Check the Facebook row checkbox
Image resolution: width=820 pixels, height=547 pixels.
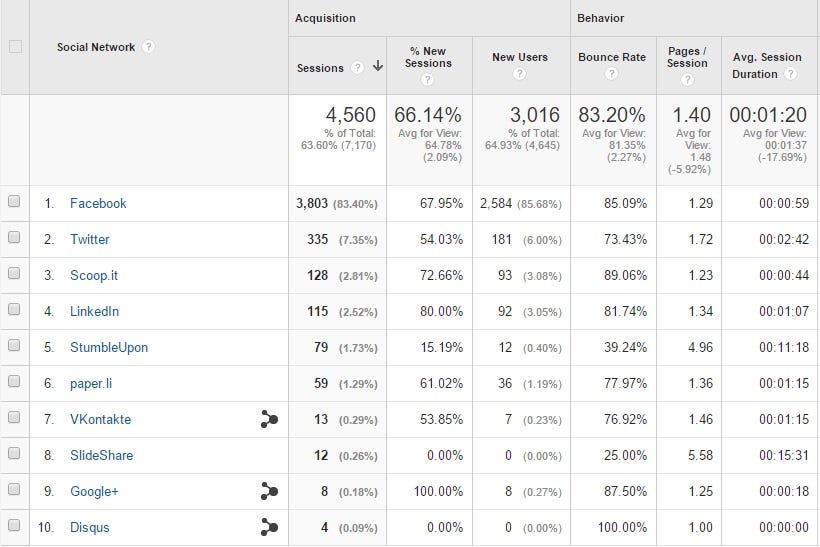[14, 201]
